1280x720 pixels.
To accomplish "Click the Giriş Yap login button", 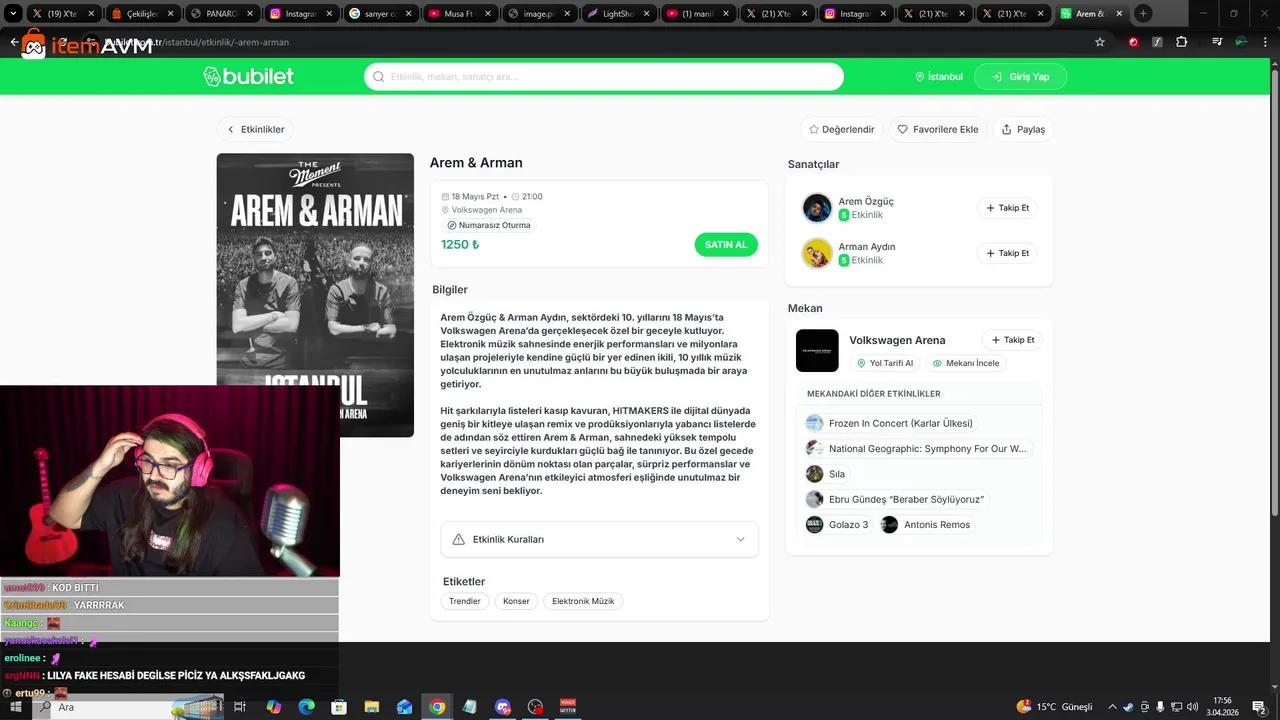I will coord(1020,77).
